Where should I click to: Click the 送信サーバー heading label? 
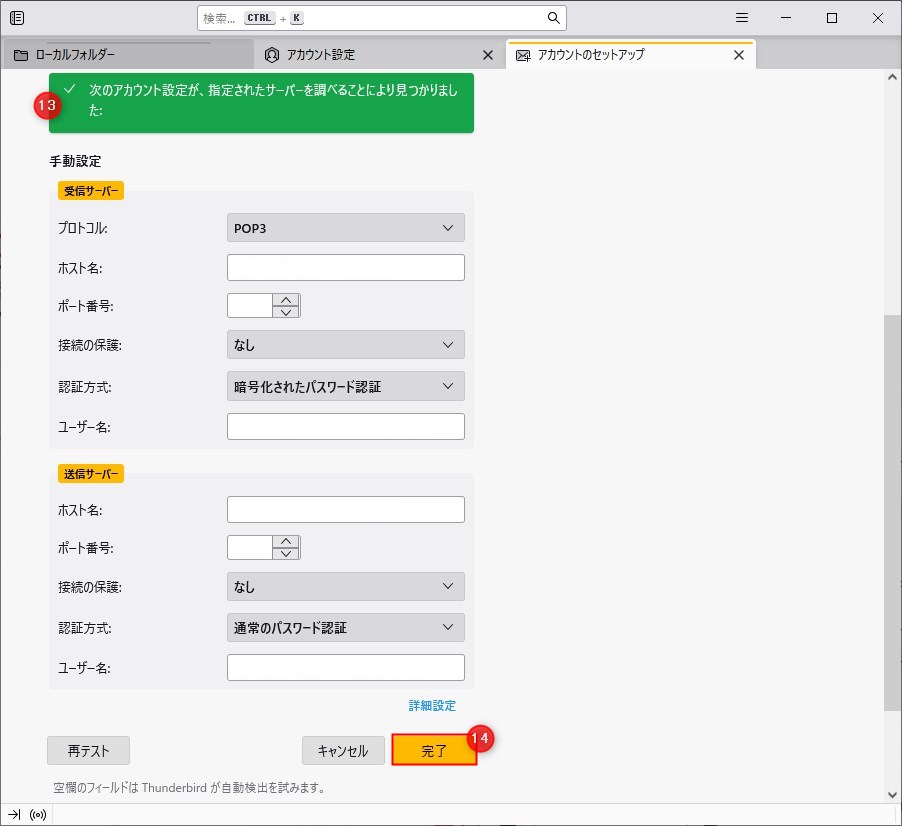click(91, 474)
